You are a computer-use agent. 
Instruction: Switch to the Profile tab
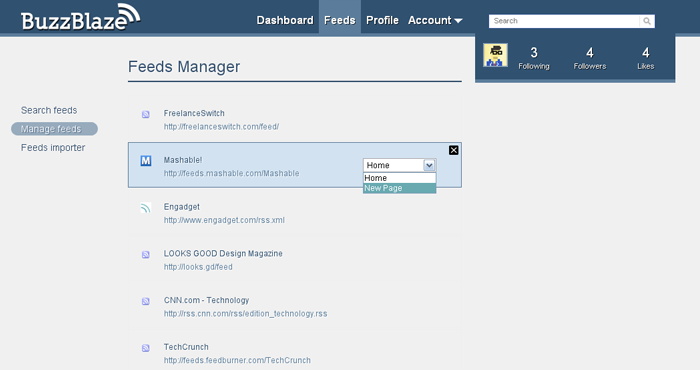(382, 20)
